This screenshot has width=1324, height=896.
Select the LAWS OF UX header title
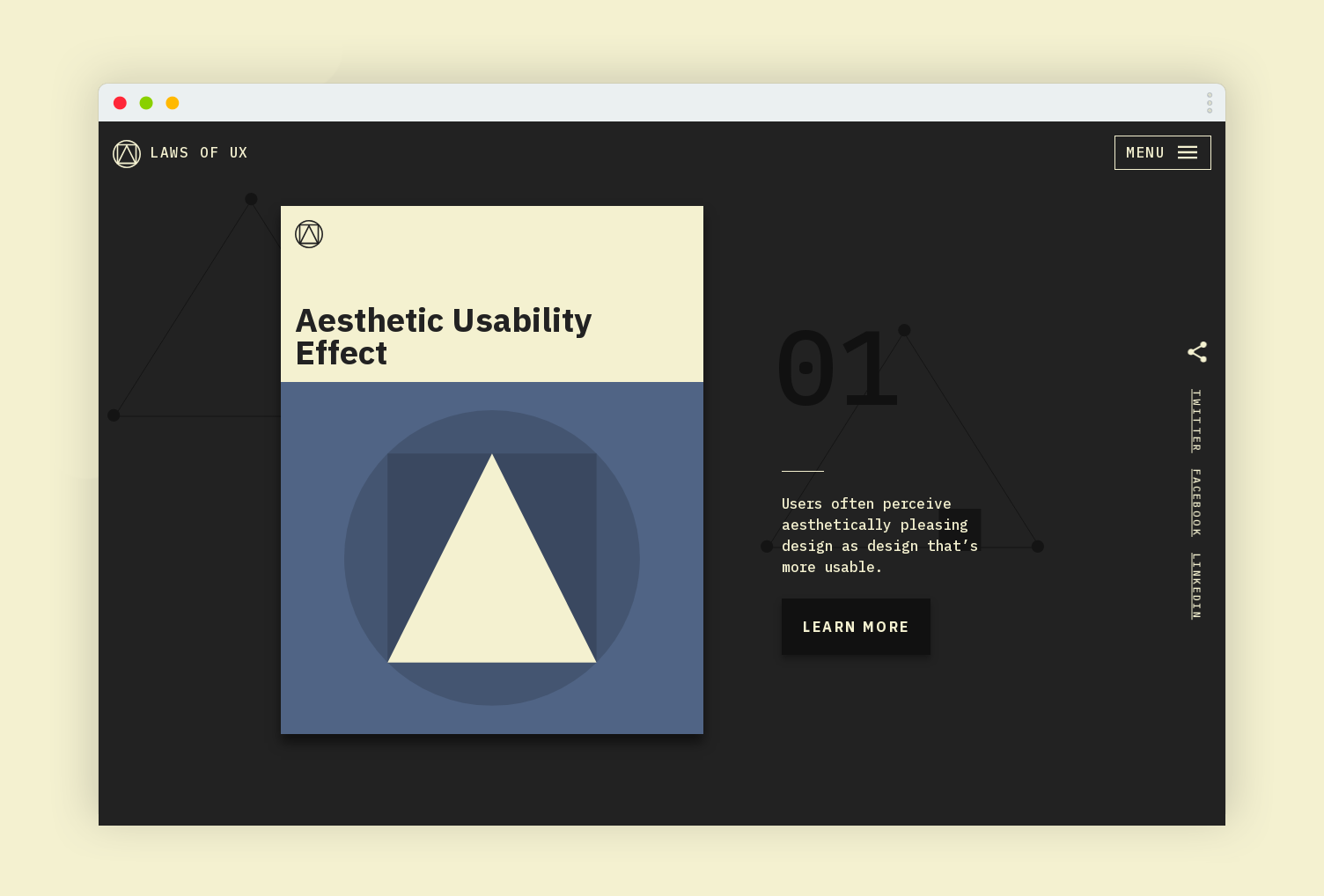point(198,152)
